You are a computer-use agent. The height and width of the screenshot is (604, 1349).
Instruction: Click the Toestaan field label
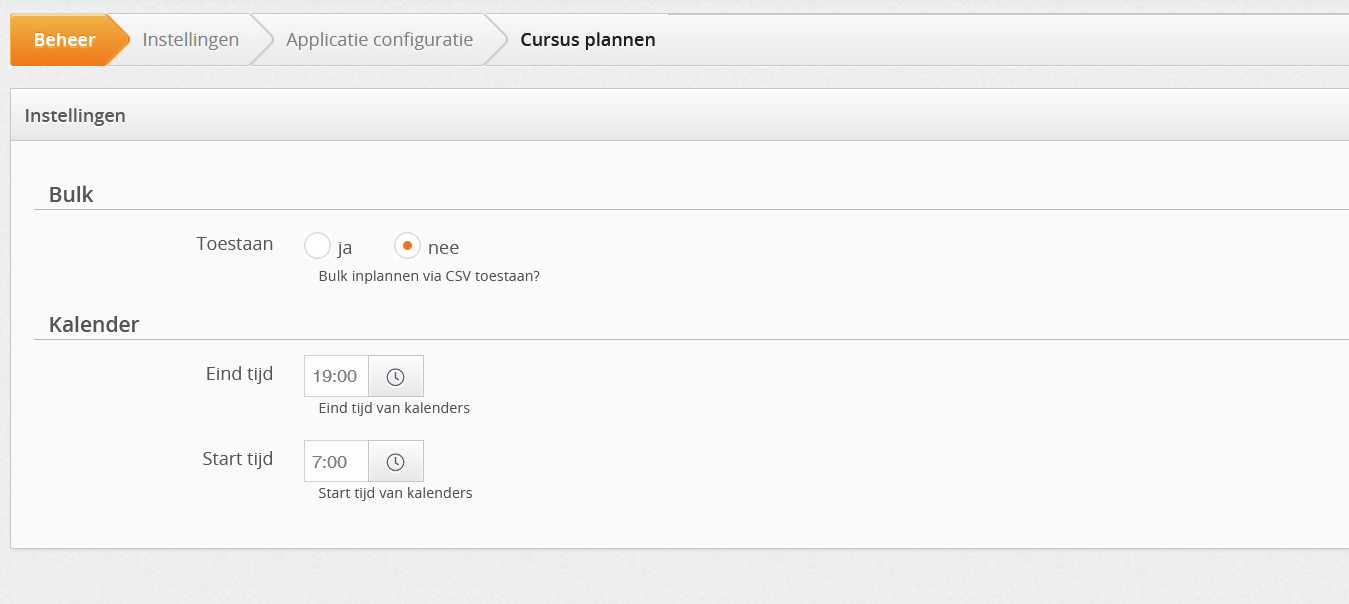coord(235,243)
